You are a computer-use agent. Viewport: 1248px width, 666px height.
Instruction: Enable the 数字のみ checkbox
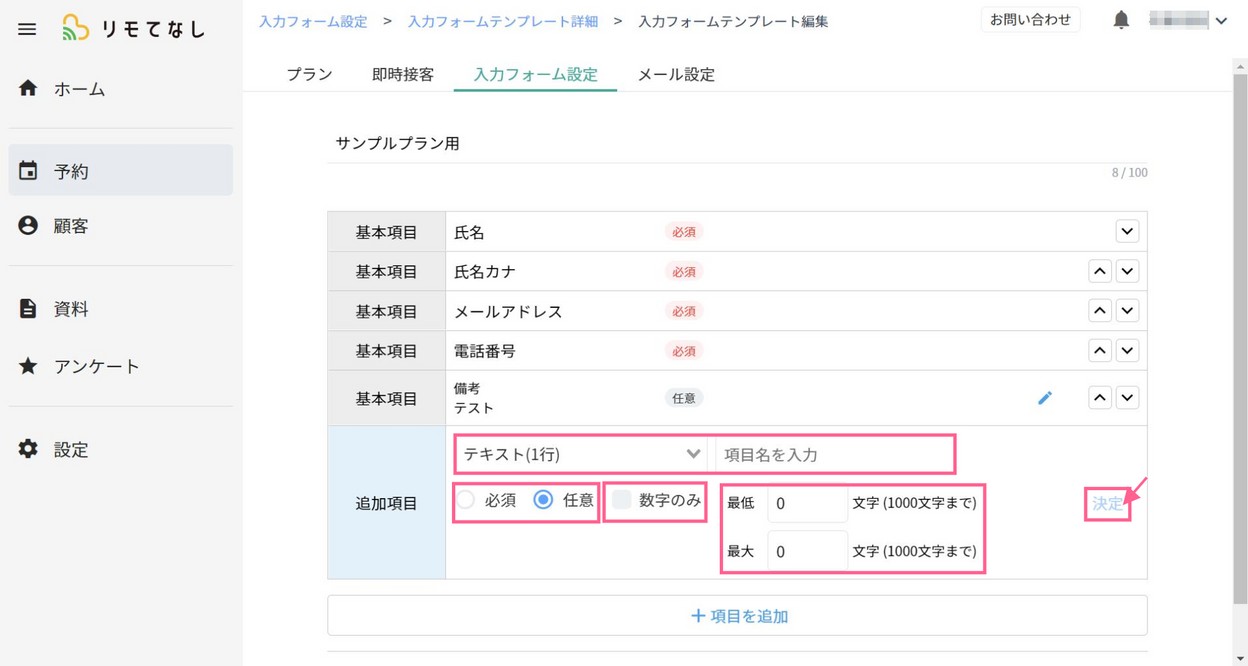click(x=622, y=500)
